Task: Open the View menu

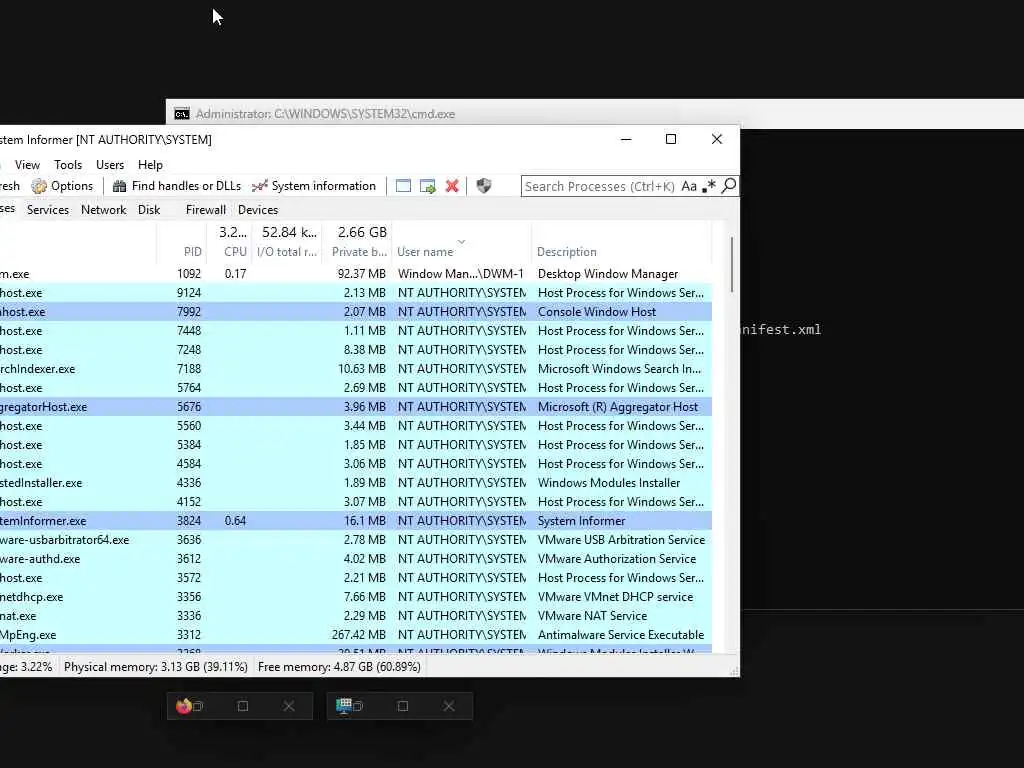Action: pos(27,165)
